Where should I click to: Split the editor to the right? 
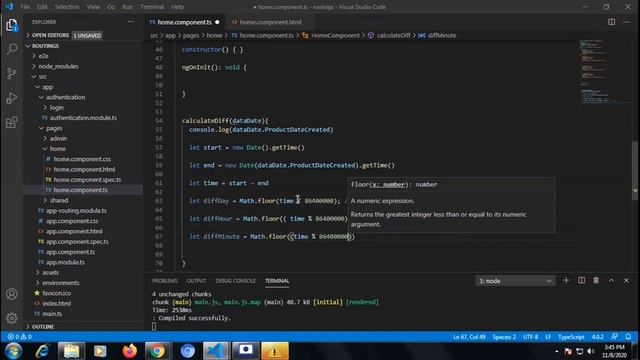point(611,22)
